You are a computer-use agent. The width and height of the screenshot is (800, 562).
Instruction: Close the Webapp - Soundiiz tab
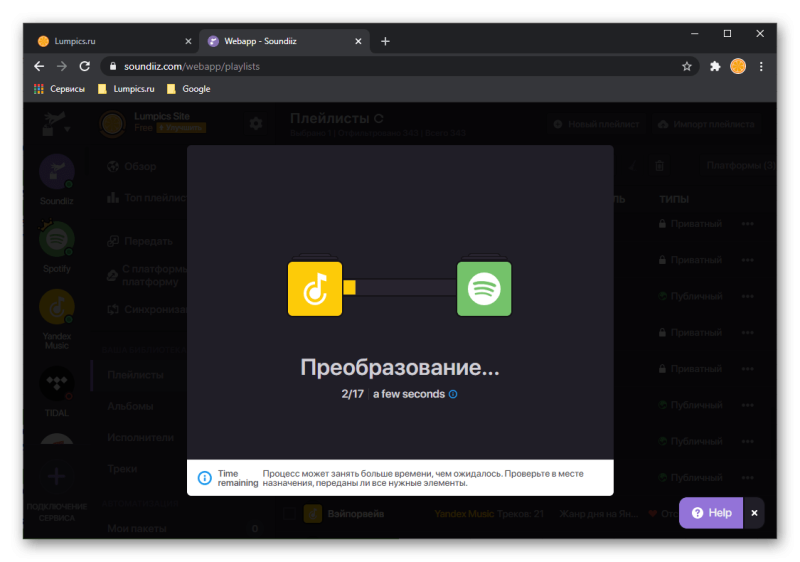coord(358,41)
